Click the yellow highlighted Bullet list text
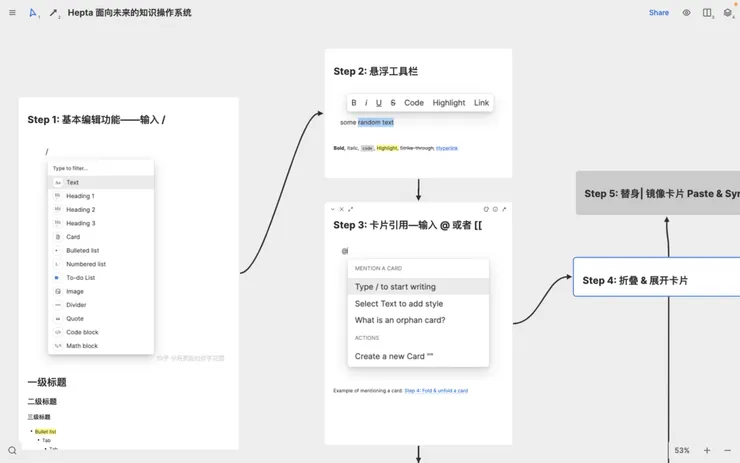The image size is (740, 463). tap(45, 431)
